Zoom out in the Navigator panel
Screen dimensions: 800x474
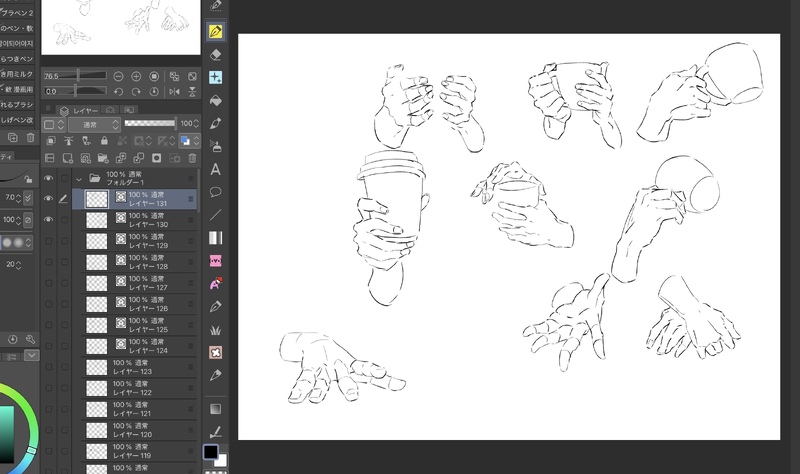click(118, 76)
